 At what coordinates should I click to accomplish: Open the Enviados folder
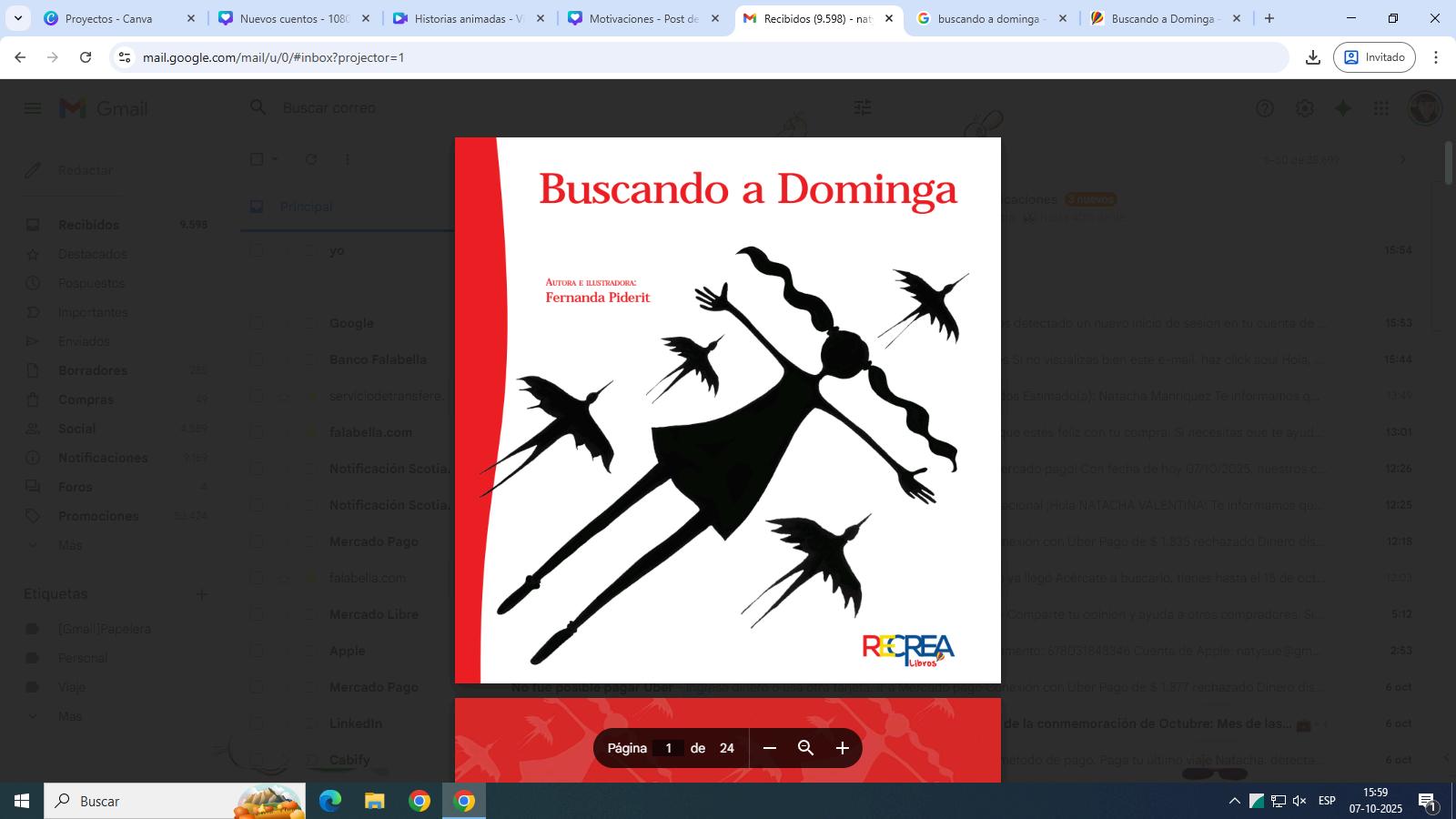click(84, 341)
